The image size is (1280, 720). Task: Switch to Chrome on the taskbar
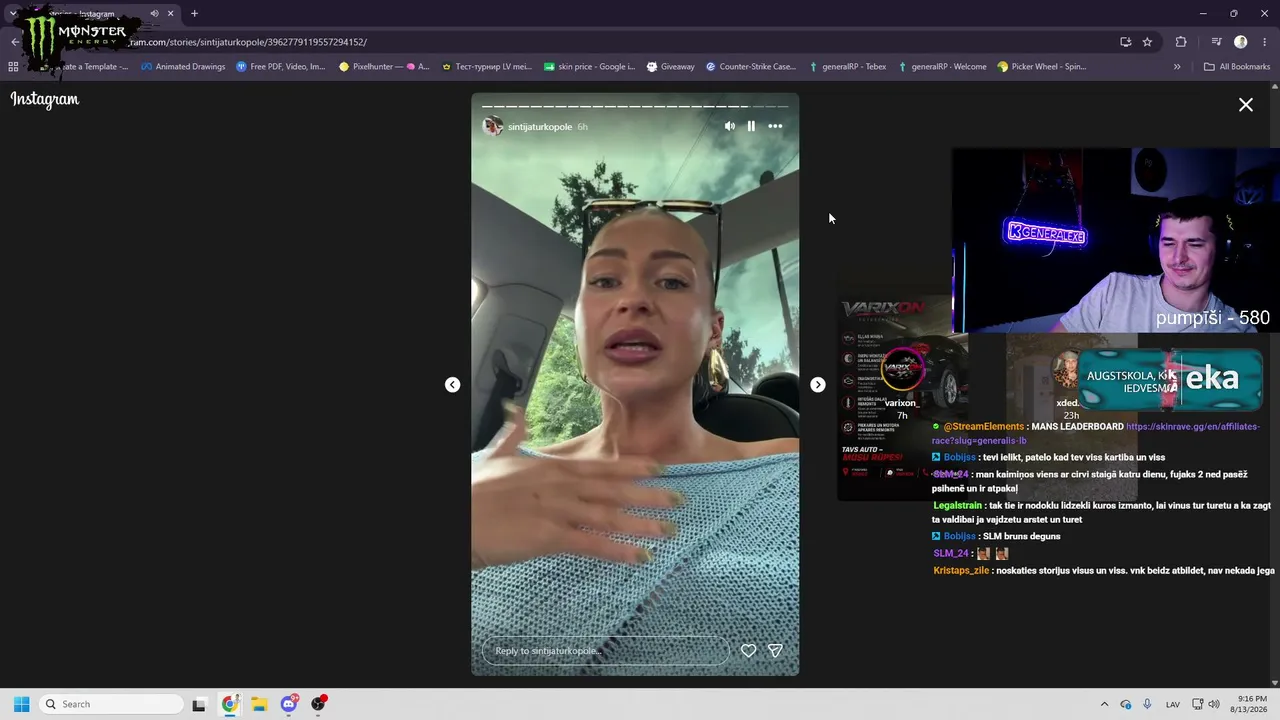(x=229, y=704)
